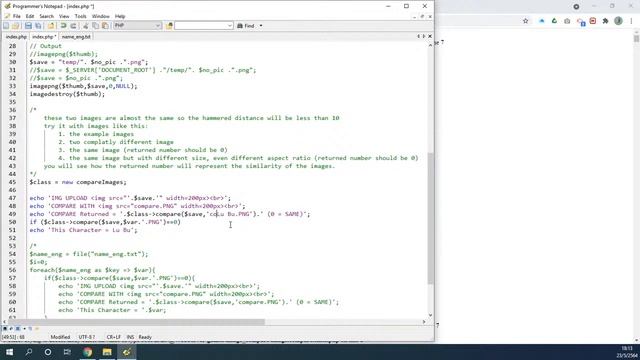Open the Edit menu
The width and height of the screenshot is (640, 360).
30,16
